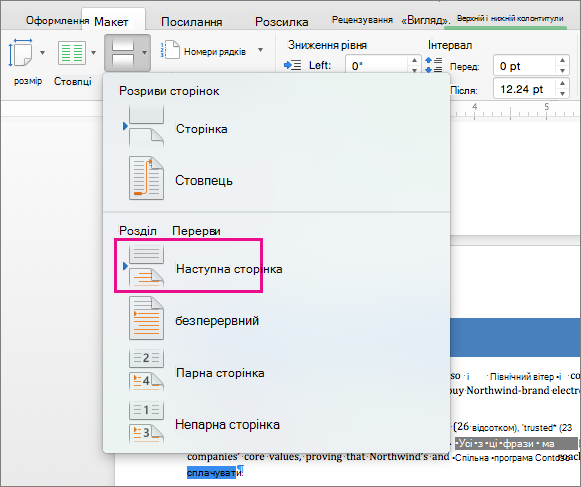Expand the Стовпці dropdown arrow
Viewport: 581px width, 487px height.
click(93, 53)
